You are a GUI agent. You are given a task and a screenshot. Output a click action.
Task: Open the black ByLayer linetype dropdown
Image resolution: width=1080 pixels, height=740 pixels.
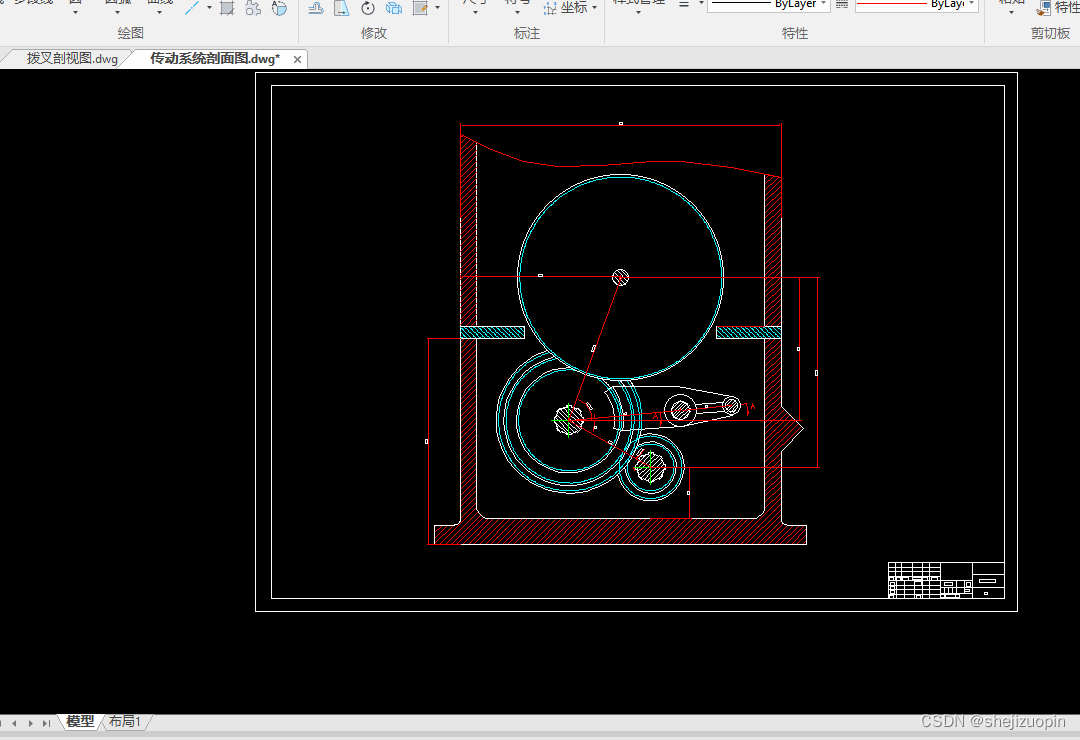point(768,4)
